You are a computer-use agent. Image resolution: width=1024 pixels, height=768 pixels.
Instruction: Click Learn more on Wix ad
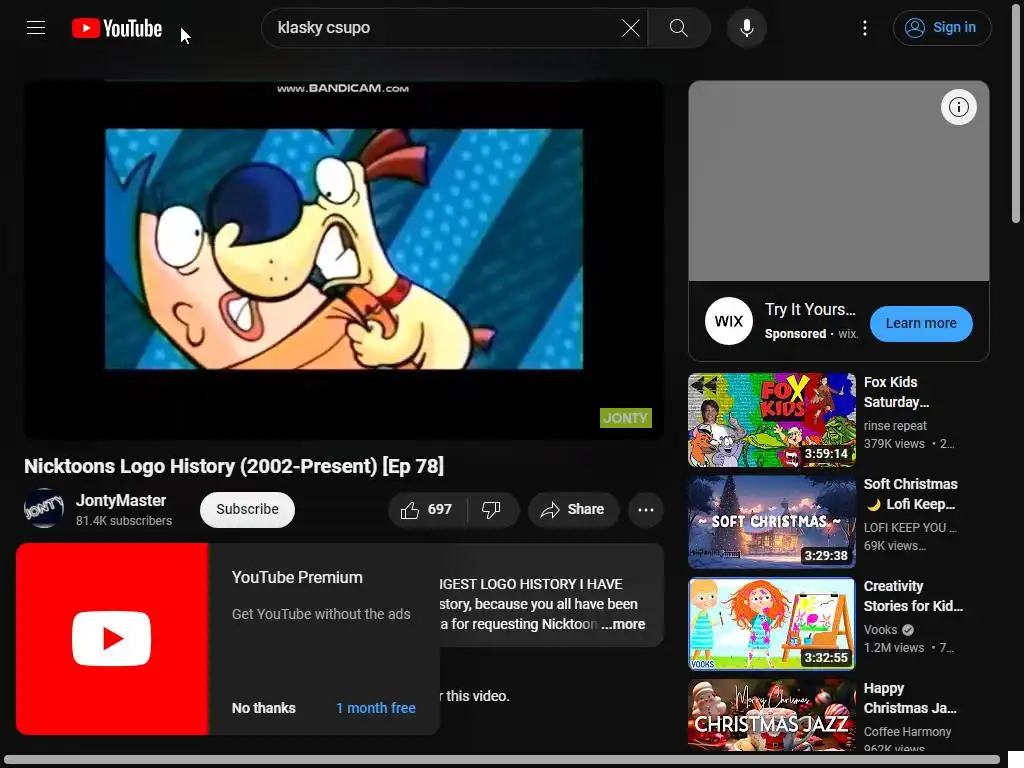click(921, 323)
